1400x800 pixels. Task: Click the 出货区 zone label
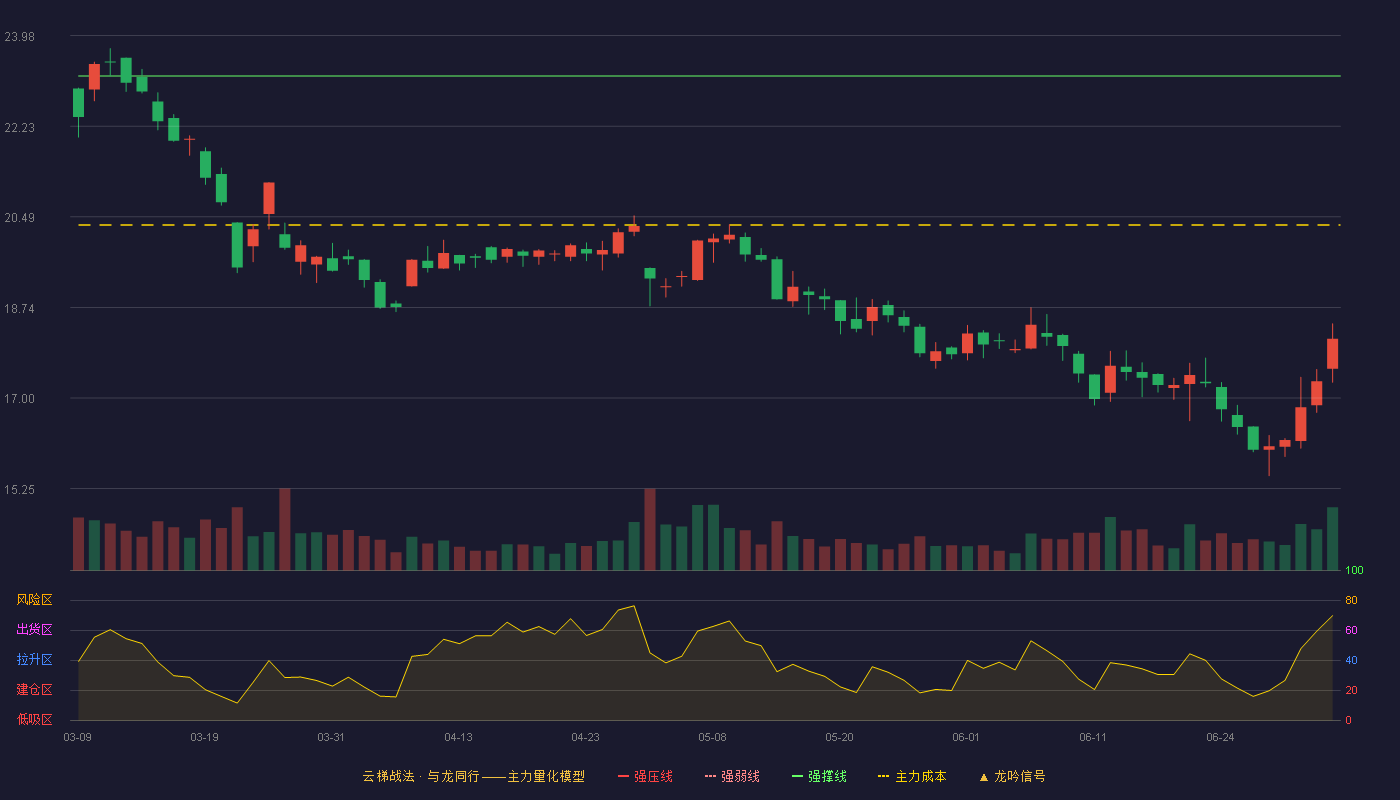pyautogui.click(x=34, y=630)
